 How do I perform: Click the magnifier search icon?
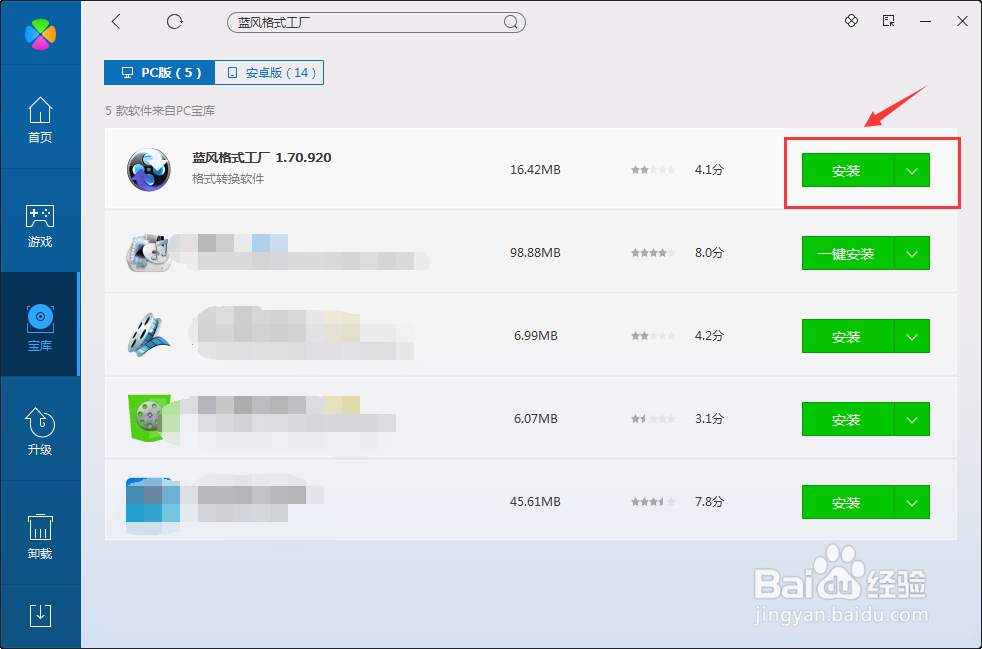[x=511, y=23]
